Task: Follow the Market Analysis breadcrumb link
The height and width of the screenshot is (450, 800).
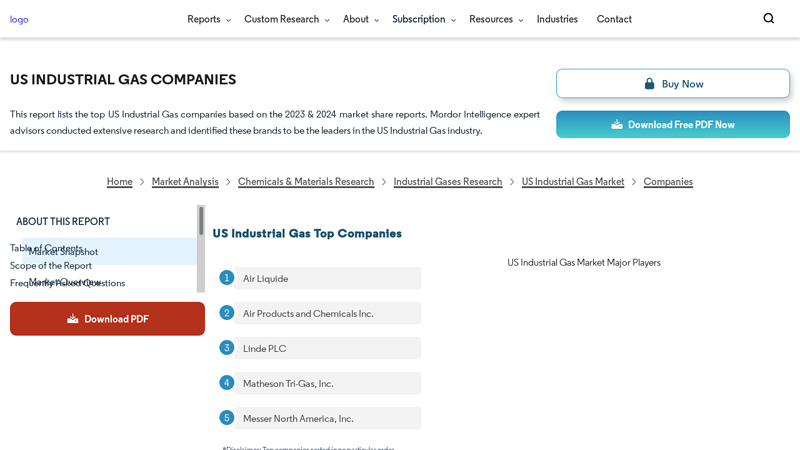Action: [x=185, y=182]
